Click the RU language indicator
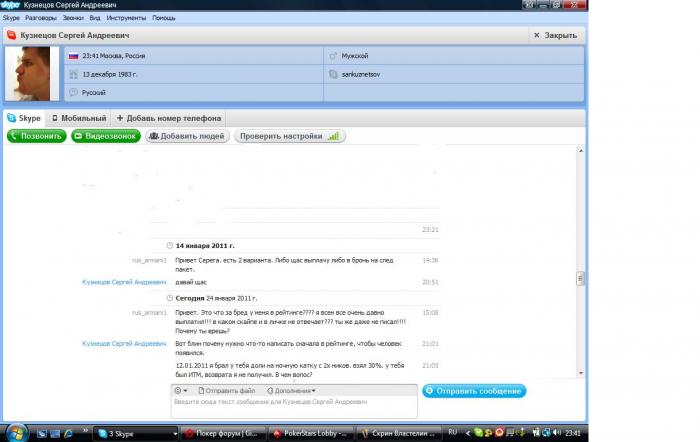 [453, 433]
